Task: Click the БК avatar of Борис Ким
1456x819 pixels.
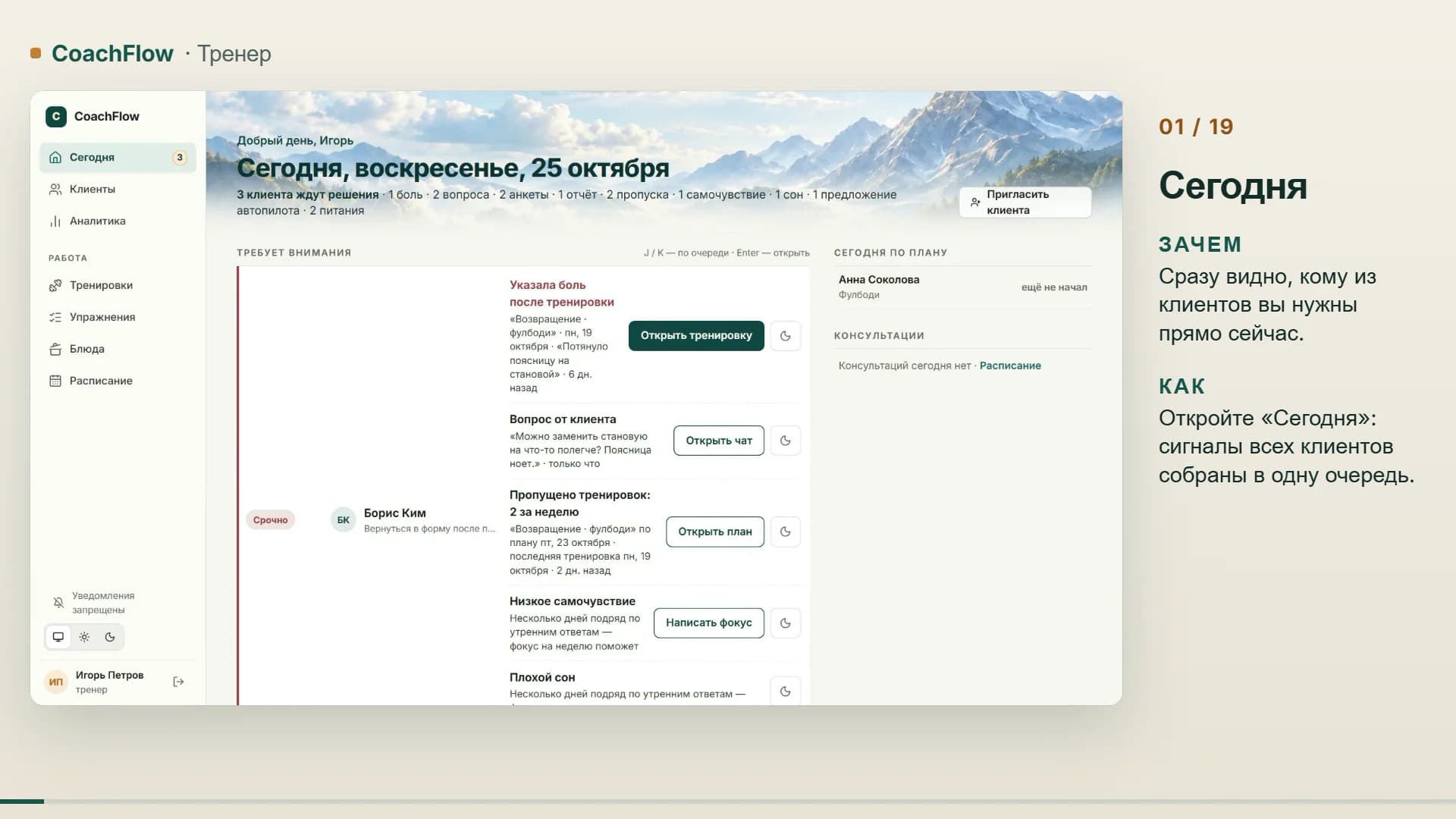Action: [344, 520]
